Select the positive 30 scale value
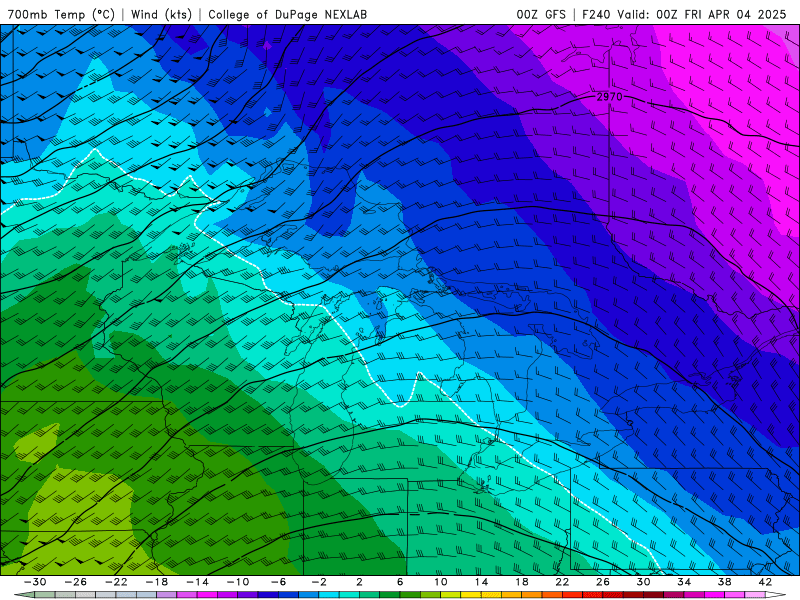Screen dimensions: 800x600 click(643, 582)
